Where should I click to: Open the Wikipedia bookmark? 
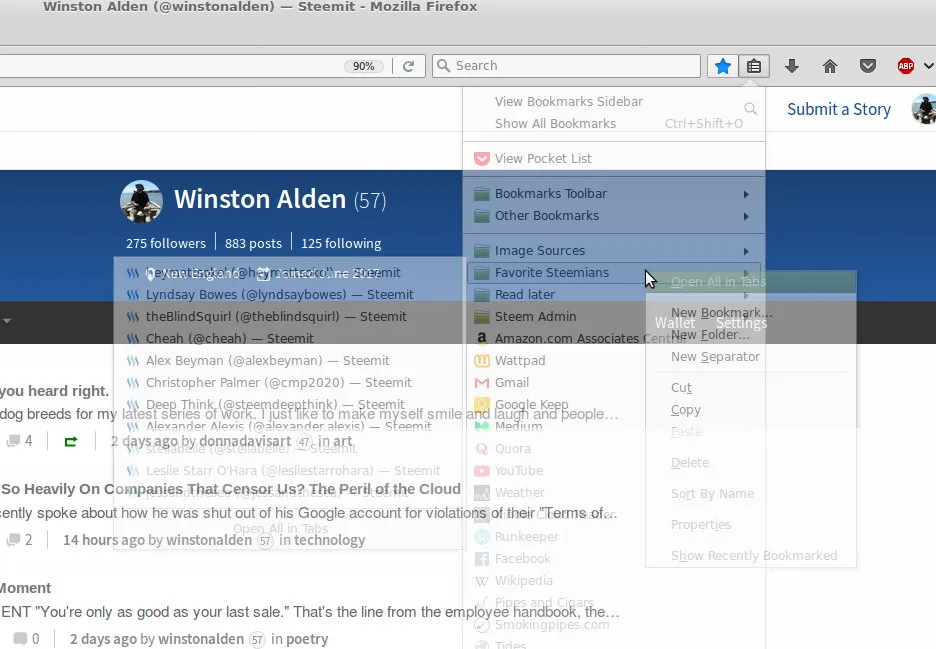pos(614,581)
